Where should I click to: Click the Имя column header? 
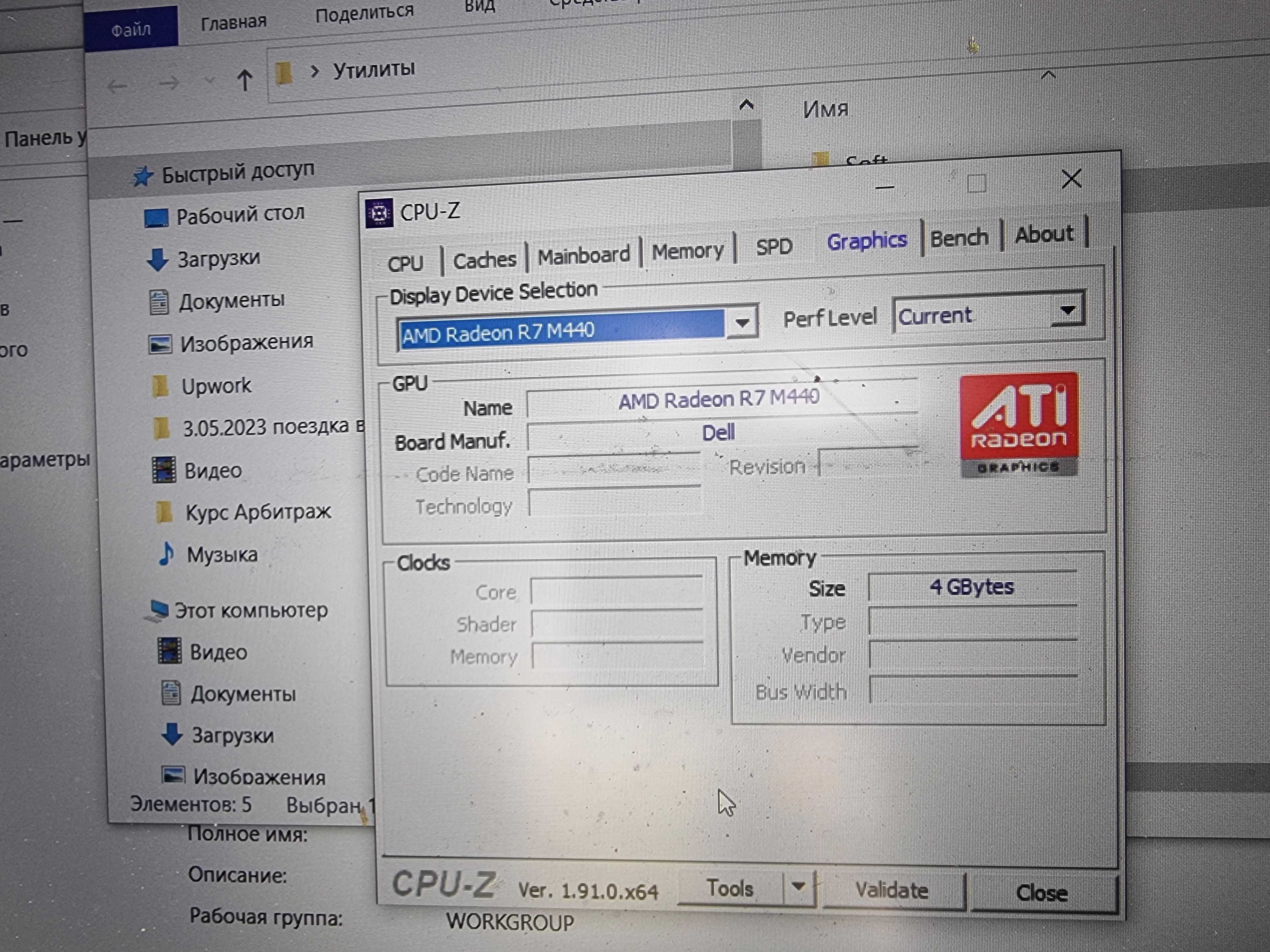pos(825,109)
